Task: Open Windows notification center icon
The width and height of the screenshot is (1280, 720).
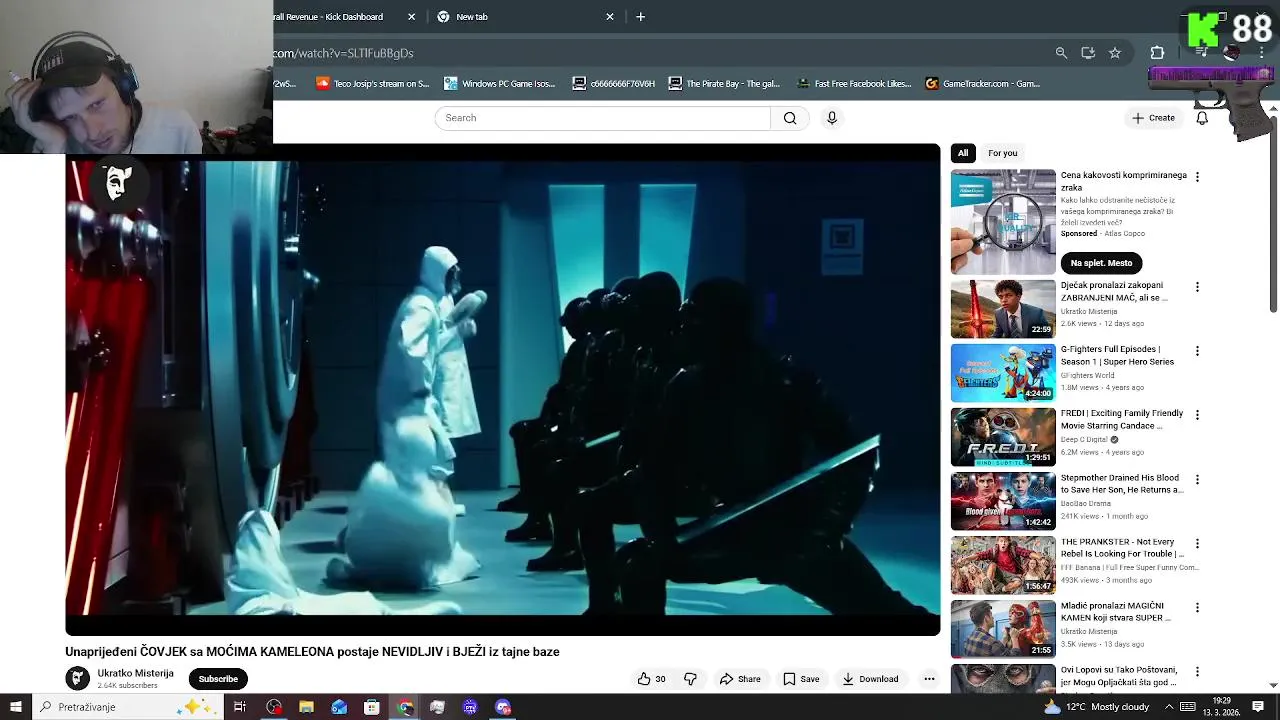Action: (x=1258, y=707)
